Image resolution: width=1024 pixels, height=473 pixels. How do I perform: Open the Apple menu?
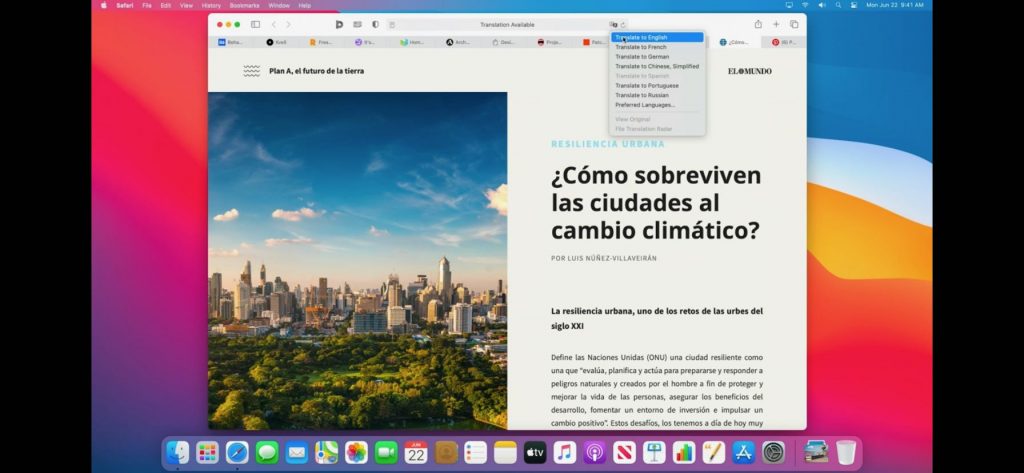103,5
